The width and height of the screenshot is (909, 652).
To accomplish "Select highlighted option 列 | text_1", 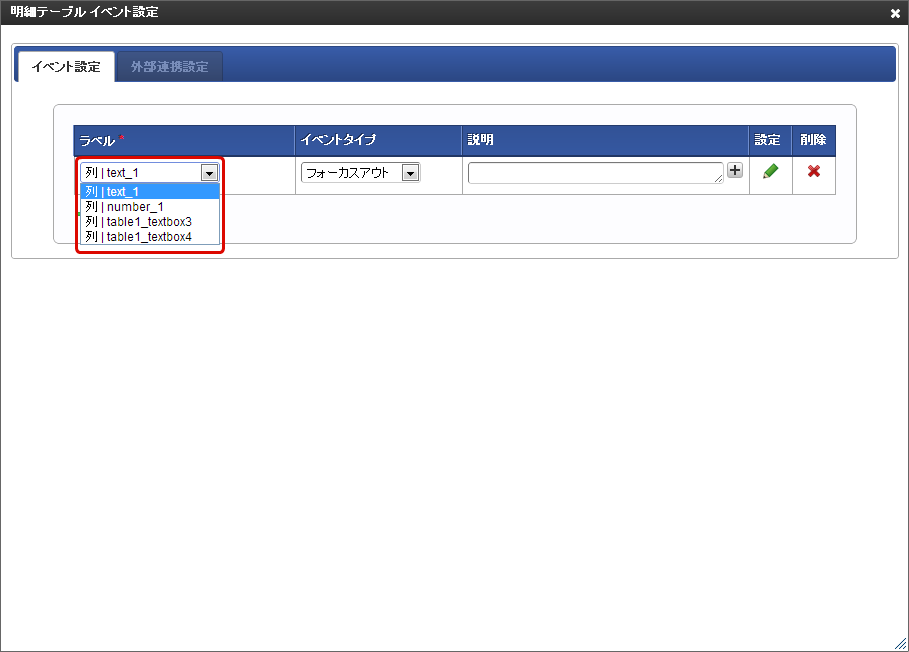I will (x=150, y=191).
